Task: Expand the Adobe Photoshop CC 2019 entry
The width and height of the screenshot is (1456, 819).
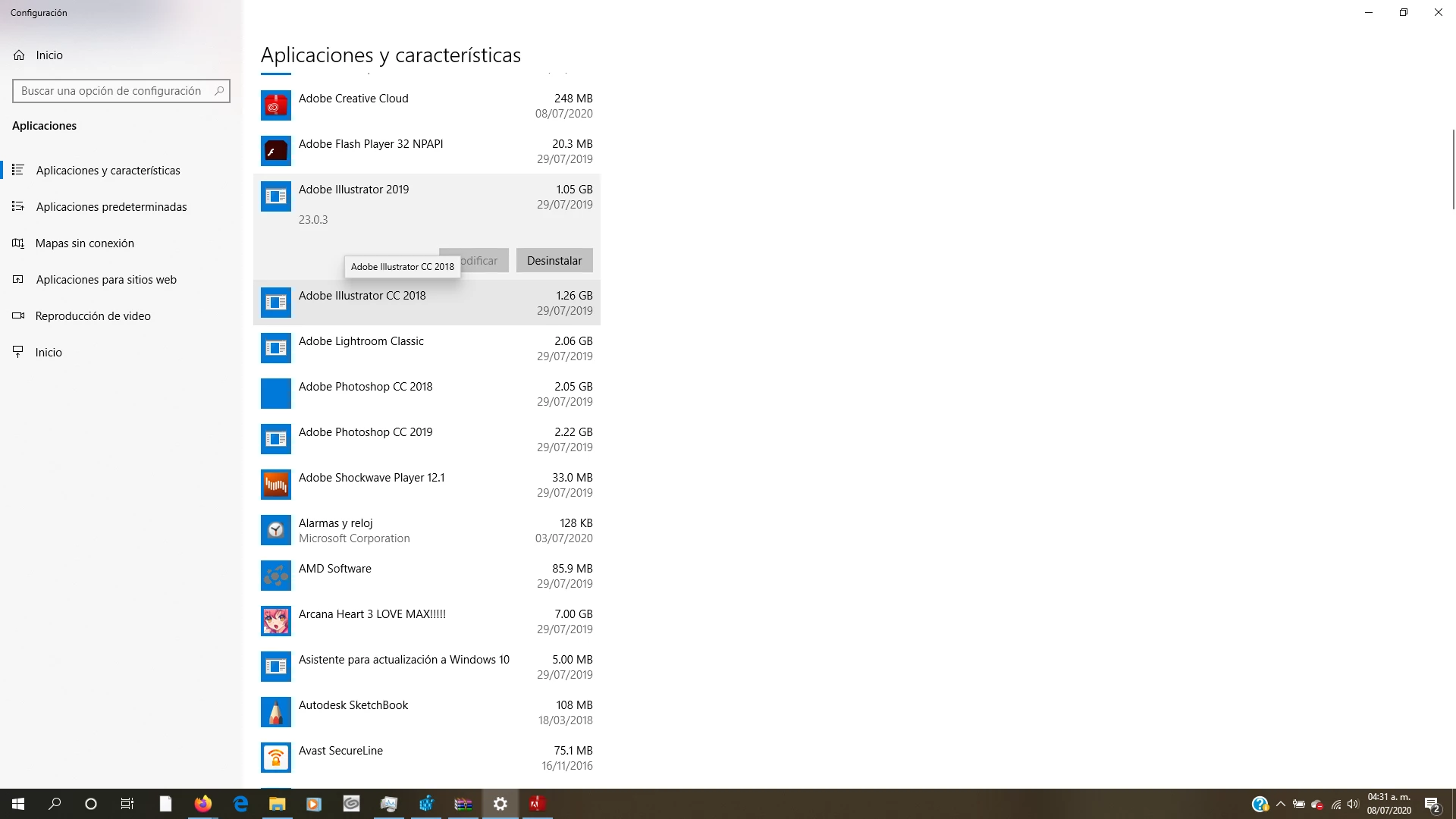Action: (426, 440)
